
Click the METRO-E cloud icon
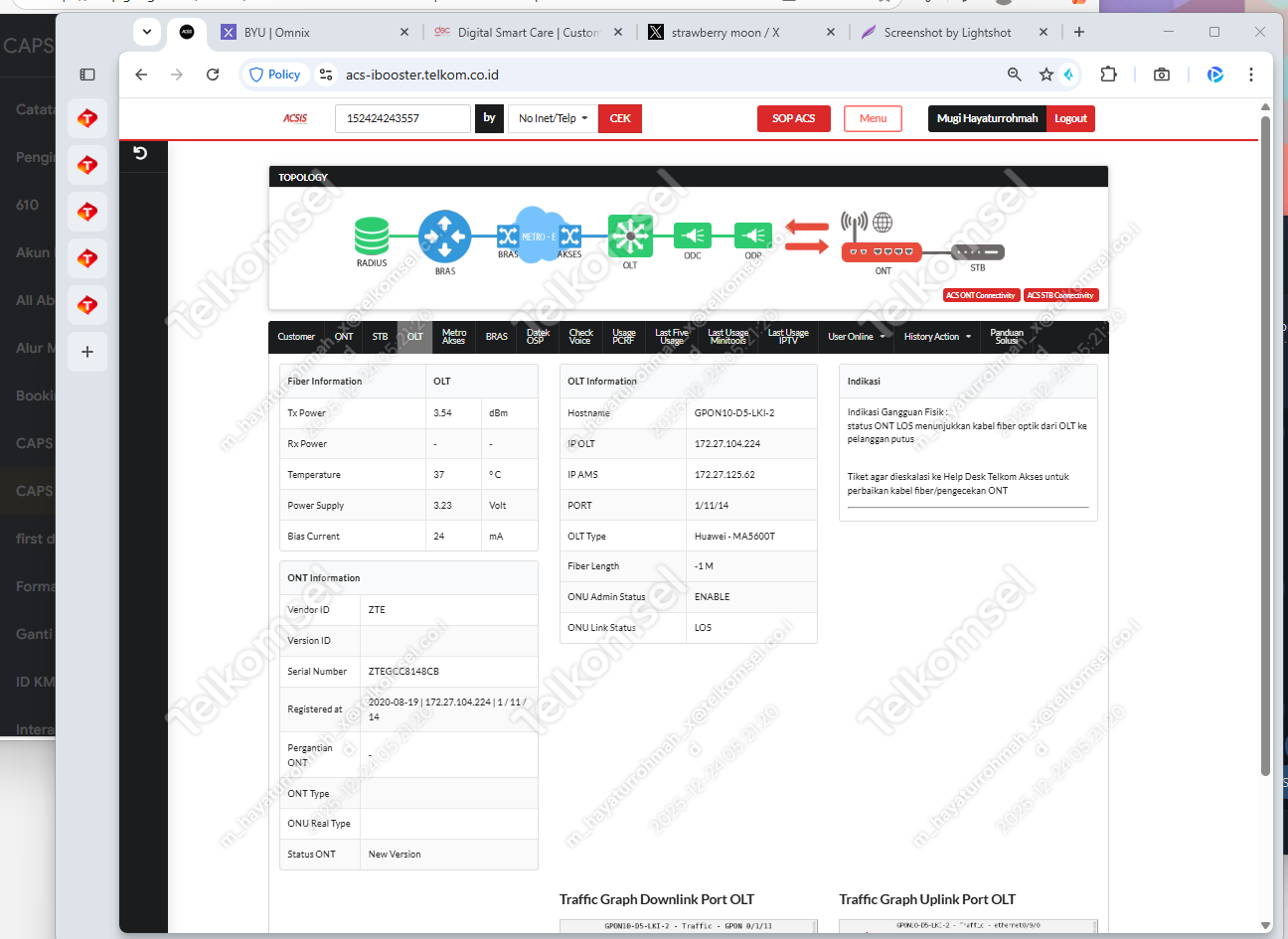[x=538, y=235]
